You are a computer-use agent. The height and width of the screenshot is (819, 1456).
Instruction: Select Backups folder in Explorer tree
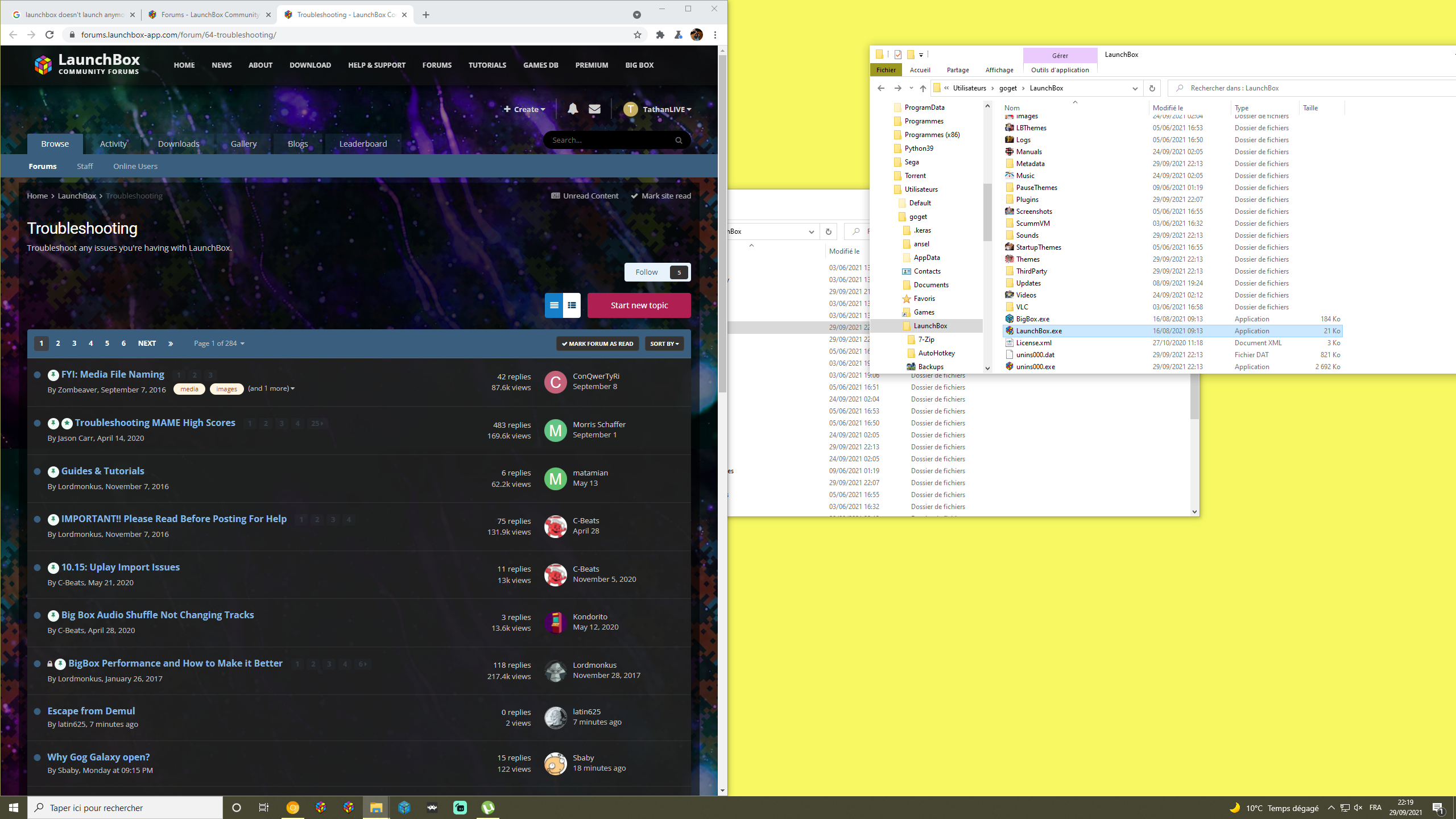coord(931,367)
